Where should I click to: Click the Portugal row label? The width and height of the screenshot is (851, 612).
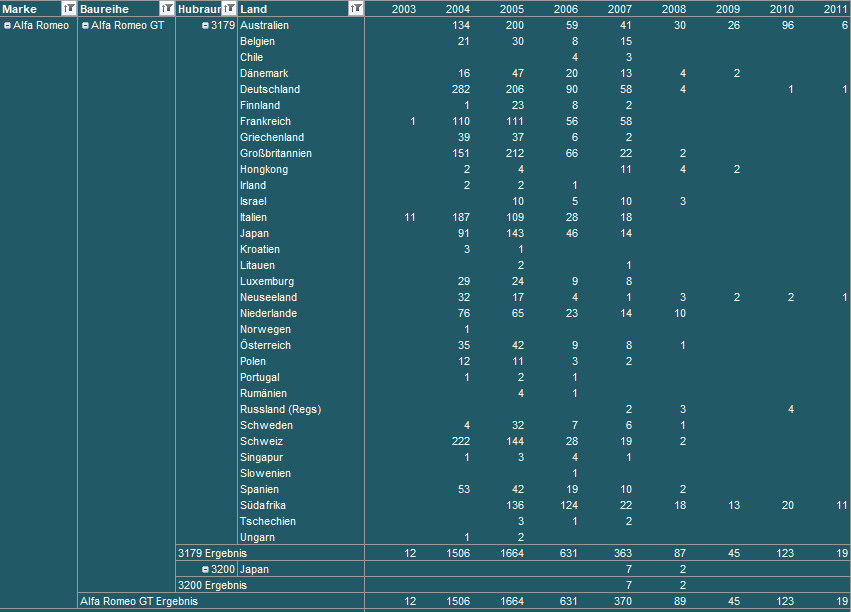click(x=259, y=378)
